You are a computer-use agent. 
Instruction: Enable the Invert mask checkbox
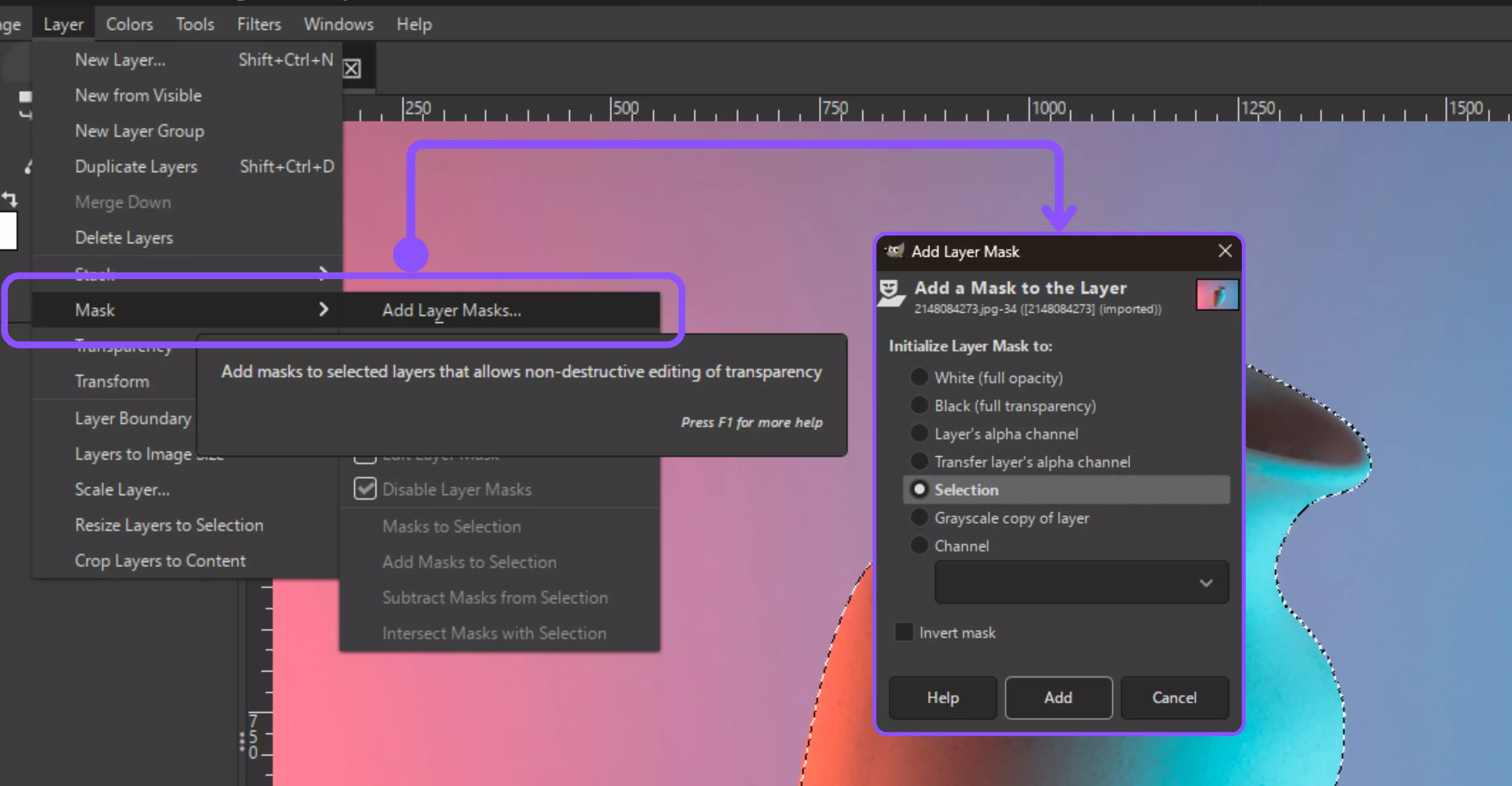click(904, 632)
